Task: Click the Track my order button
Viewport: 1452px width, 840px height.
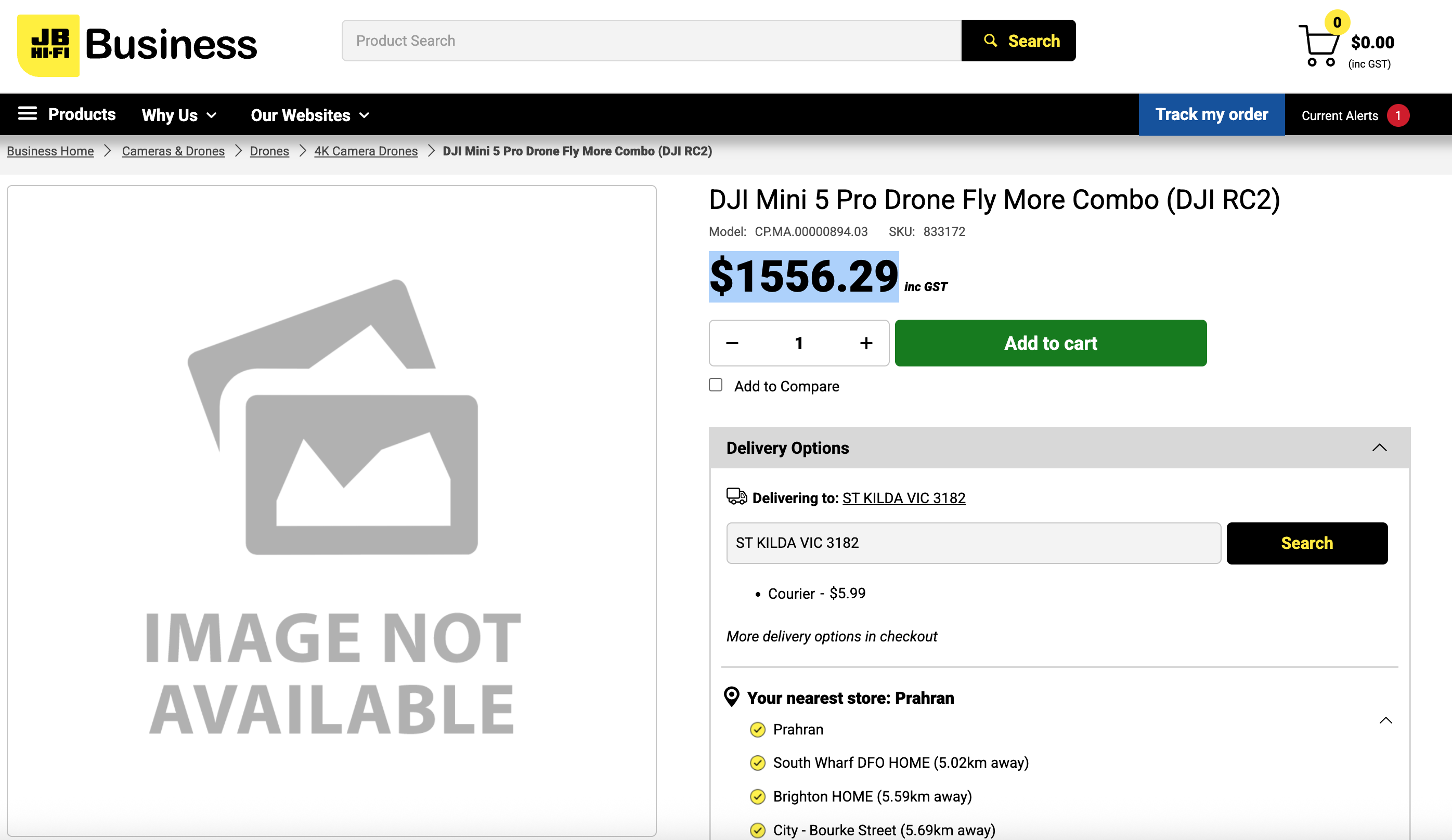Action: coord(1212,114)
